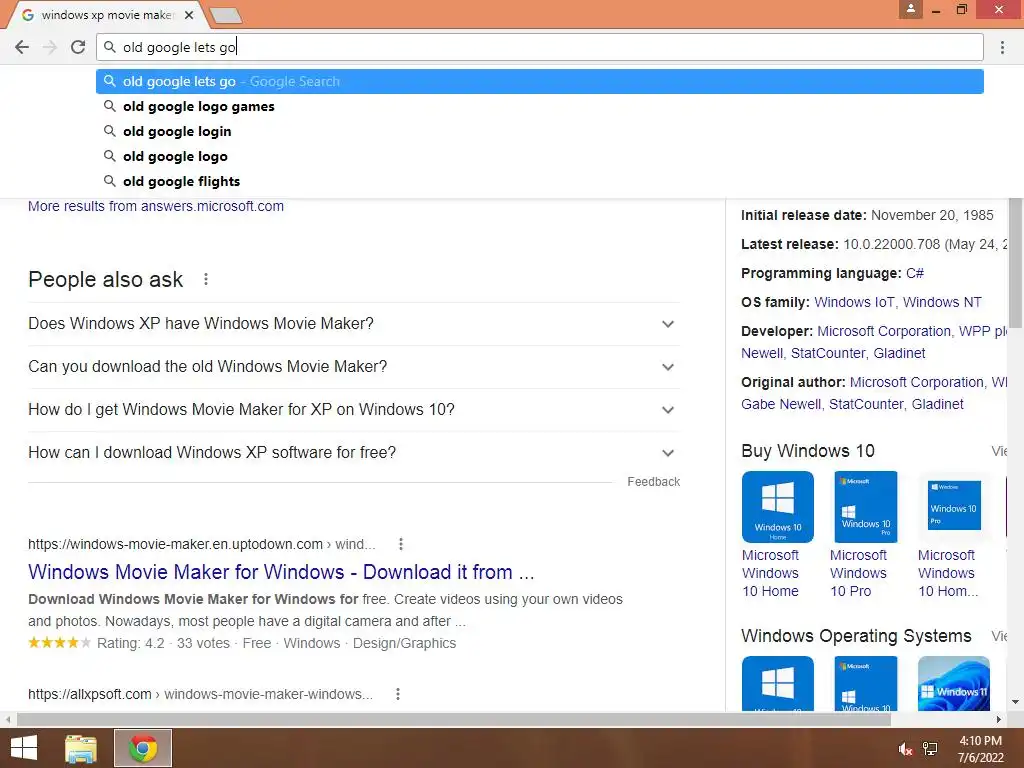
Task: Click the Chrome icon in the taskbar
Action: coord(142,748)
